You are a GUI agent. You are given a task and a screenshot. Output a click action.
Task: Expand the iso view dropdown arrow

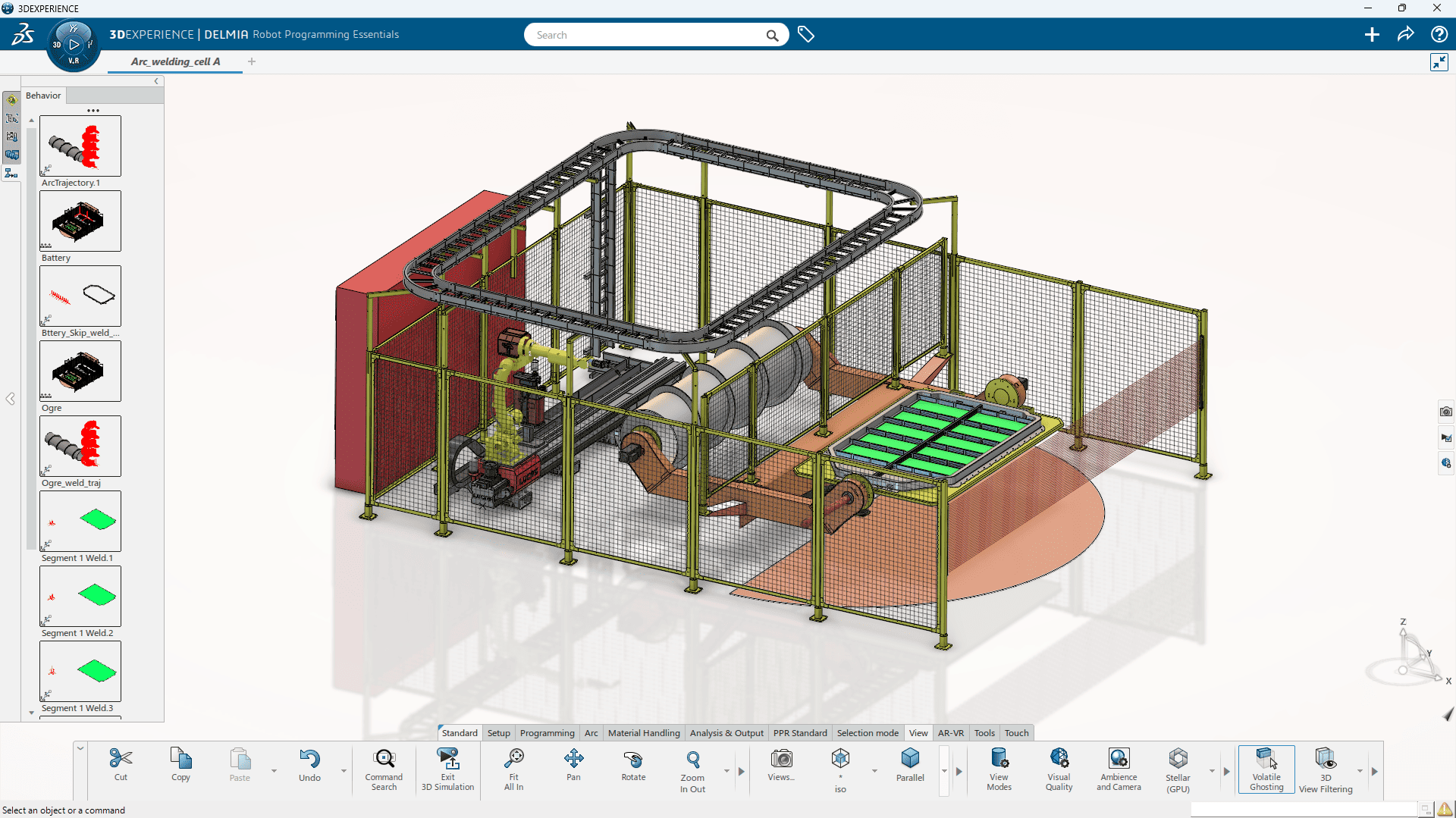point(874,772)
